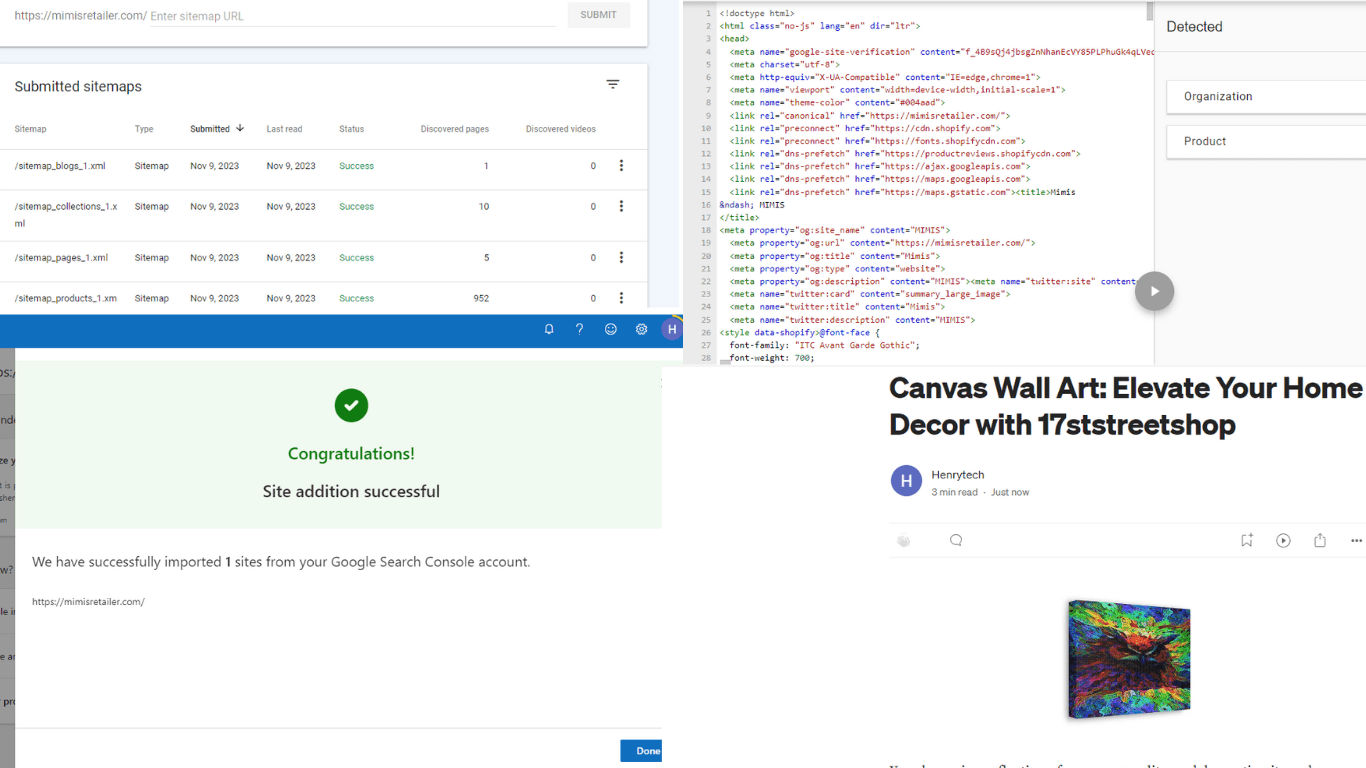Click the green success checkmark icon
The width and height of the screenshot is (1366, 768).
click(351, 405)
